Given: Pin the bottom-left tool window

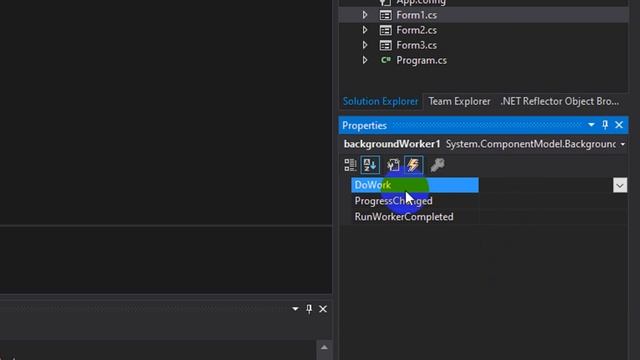Looking at the screenshot, I should coord(309,309).
